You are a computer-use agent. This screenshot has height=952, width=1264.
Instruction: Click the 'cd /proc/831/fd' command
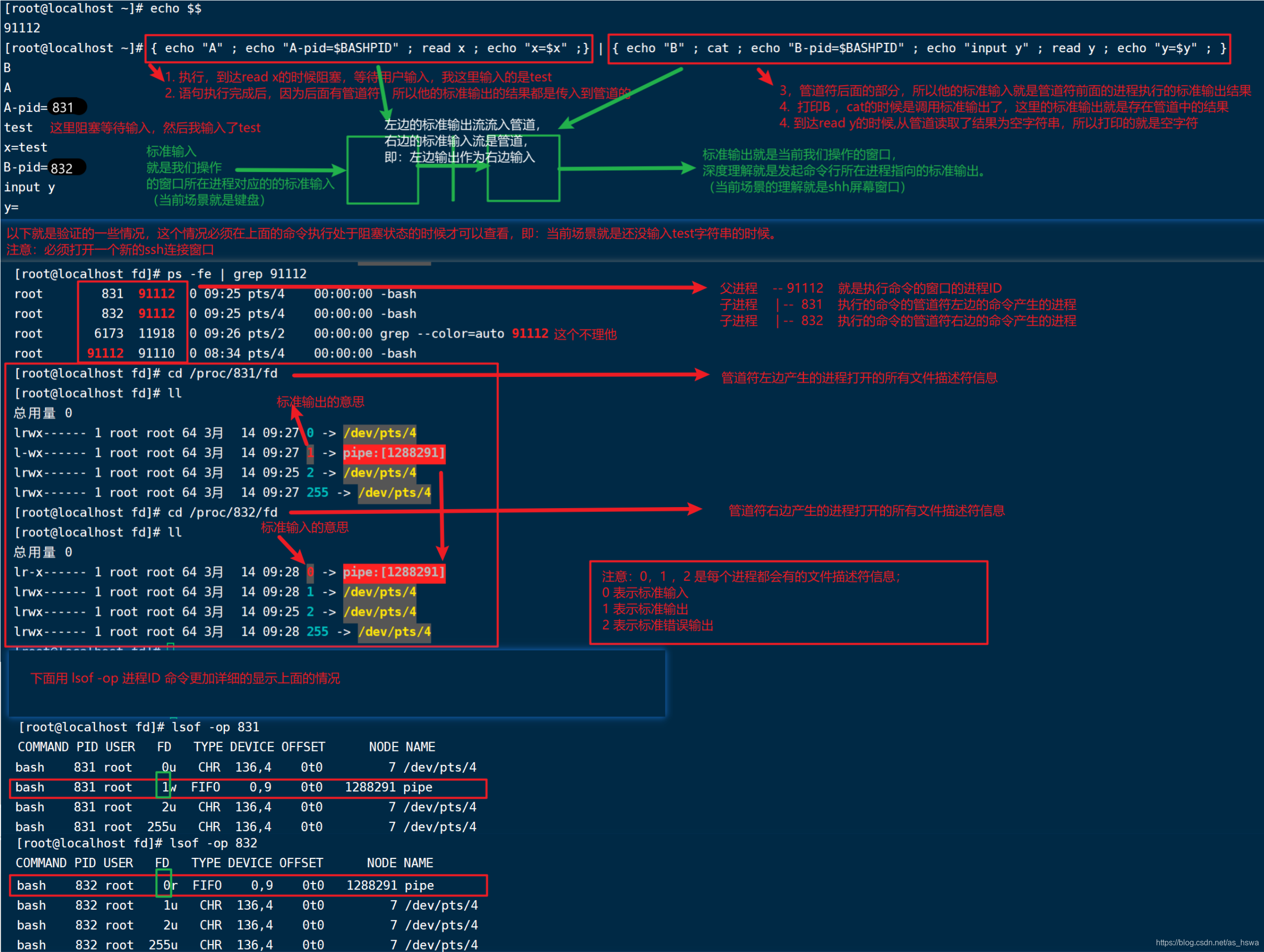tap(223, 374)
